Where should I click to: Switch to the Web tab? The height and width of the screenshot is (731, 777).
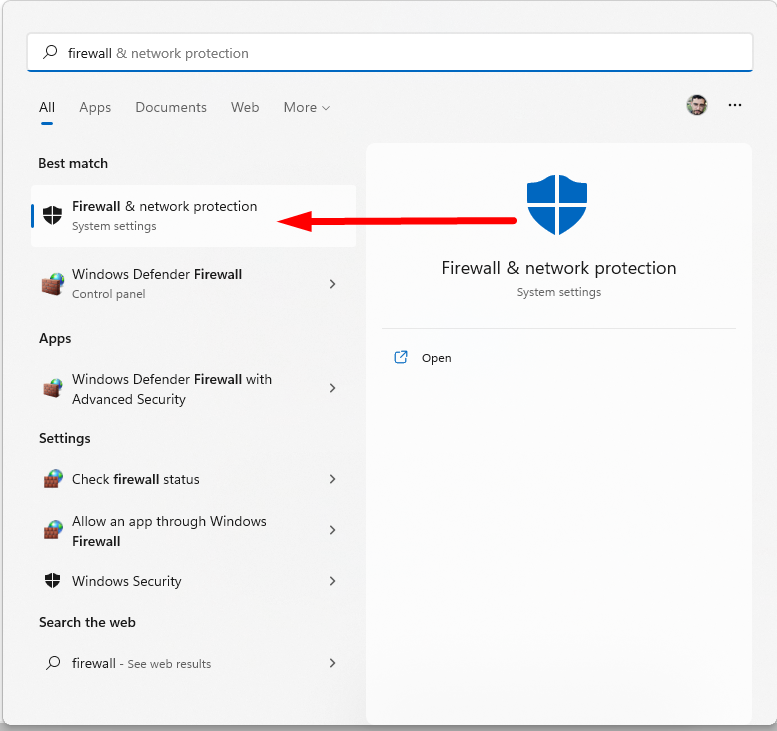[245, 107]
